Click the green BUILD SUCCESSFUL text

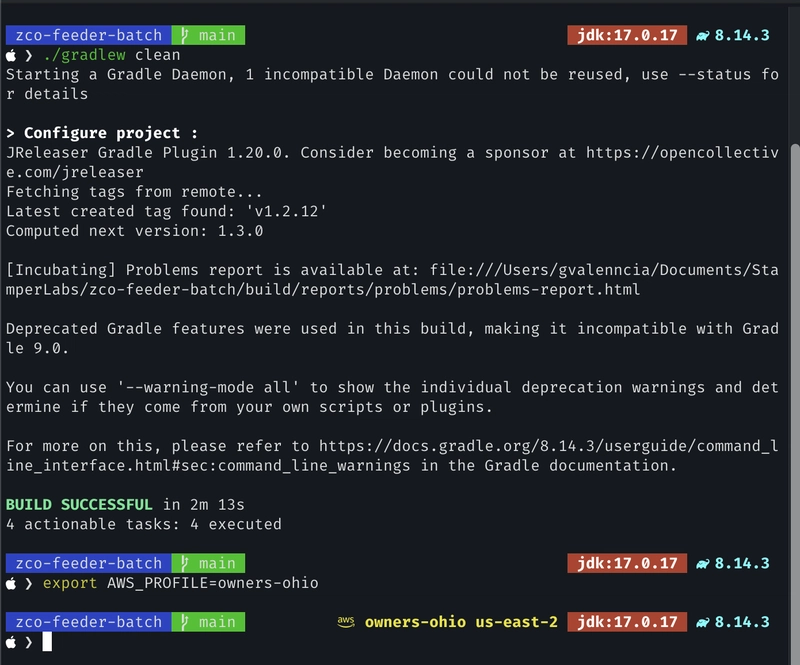(79, 505)
